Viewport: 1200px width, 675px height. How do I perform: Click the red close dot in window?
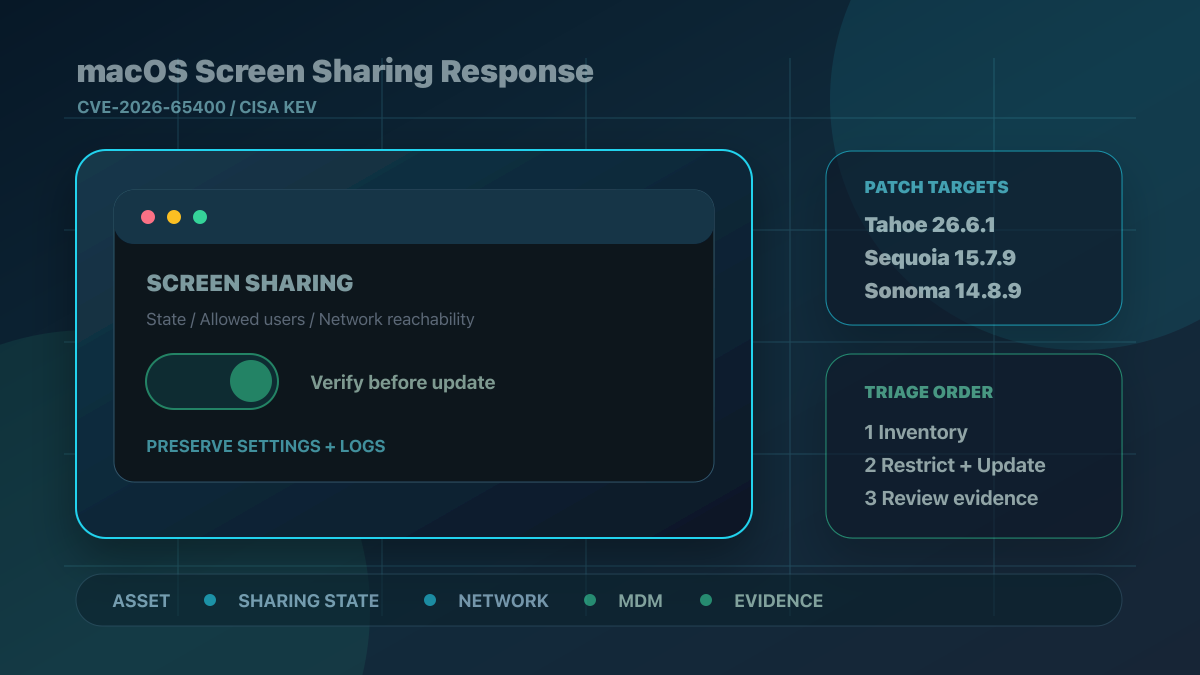(148, 217)
